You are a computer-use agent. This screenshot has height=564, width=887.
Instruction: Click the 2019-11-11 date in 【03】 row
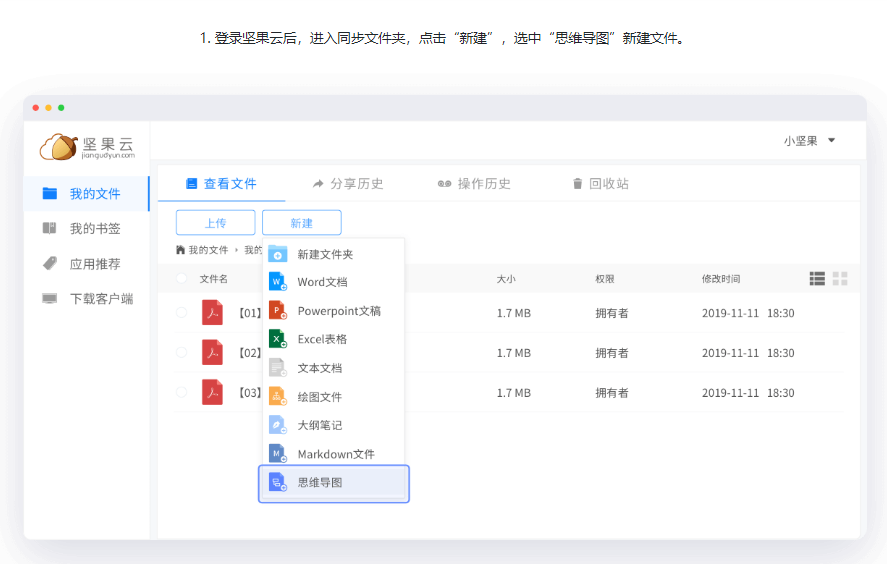tap(730, 393)
